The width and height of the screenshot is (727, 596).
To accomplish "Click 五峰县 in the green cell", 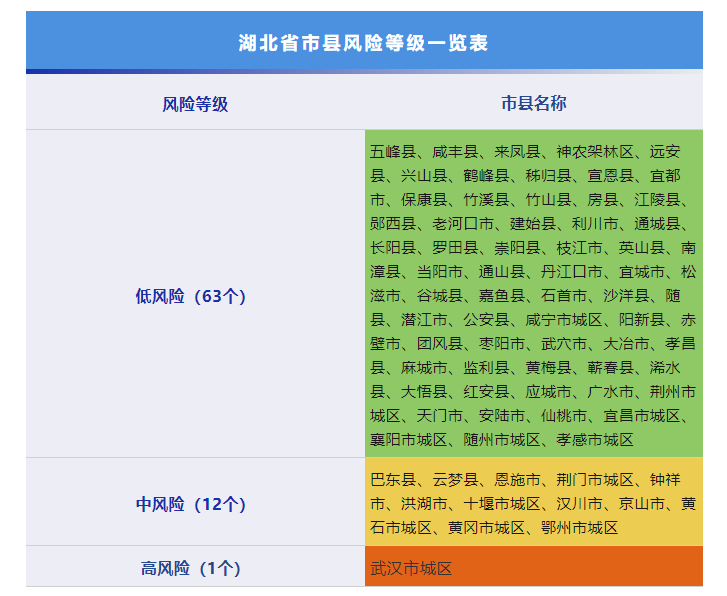I will point(393,152).
